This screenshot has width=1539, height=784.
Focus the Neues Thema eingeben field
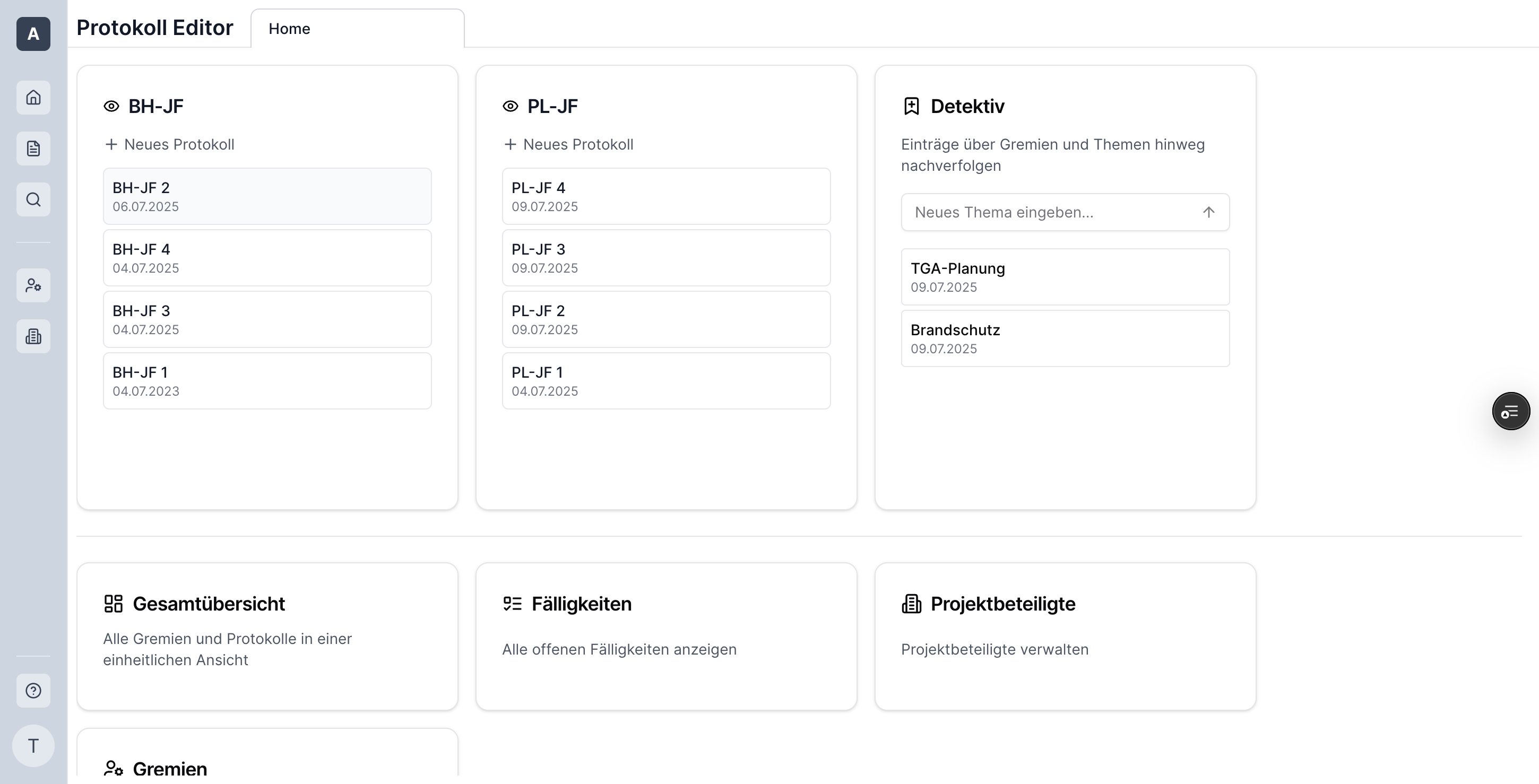point(1051,212)
